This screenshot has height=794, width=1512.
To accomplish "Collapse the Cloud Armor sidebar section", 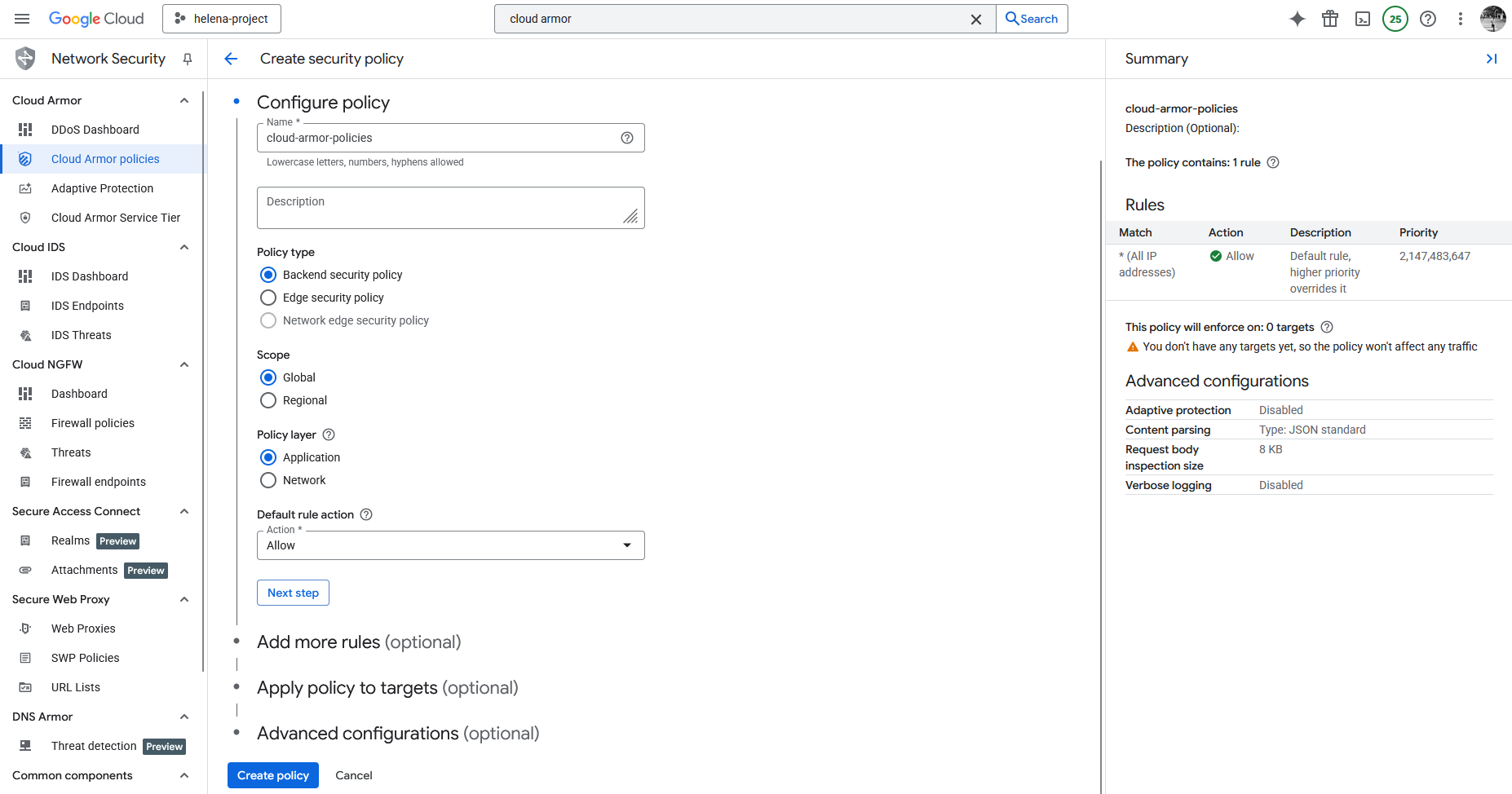I will tap(184, 100).
